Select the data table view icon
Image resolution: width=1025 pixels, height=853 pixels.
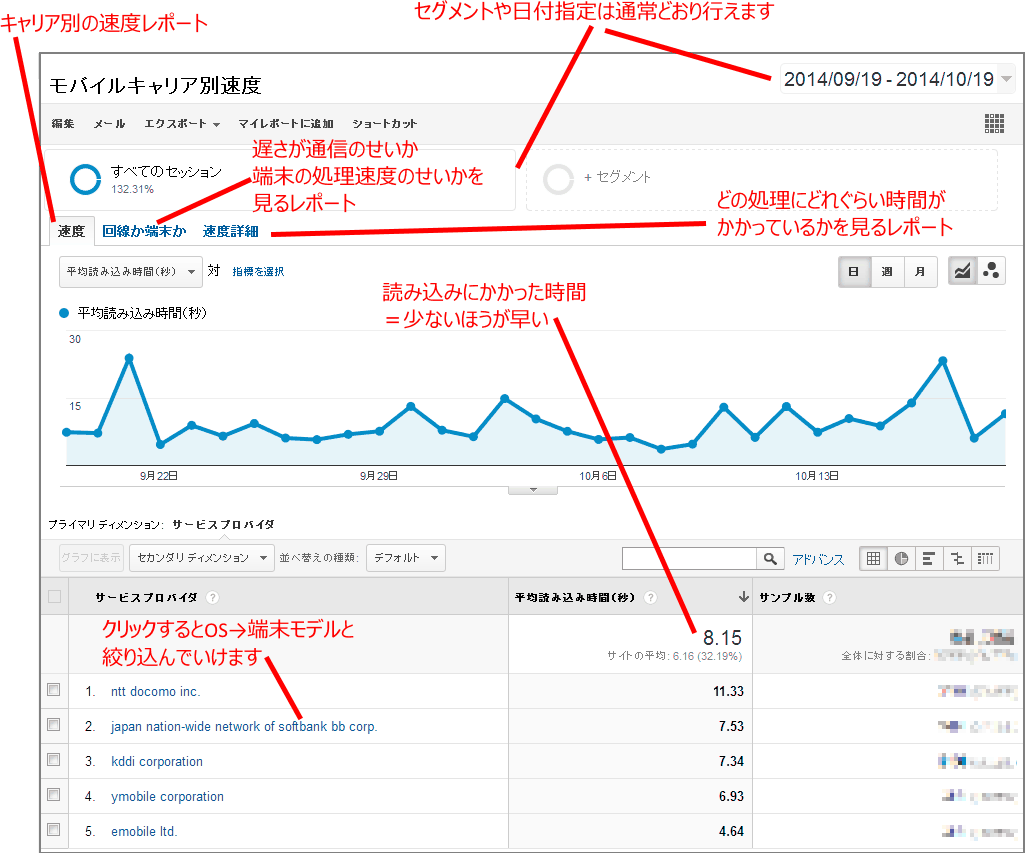(874, 559)
